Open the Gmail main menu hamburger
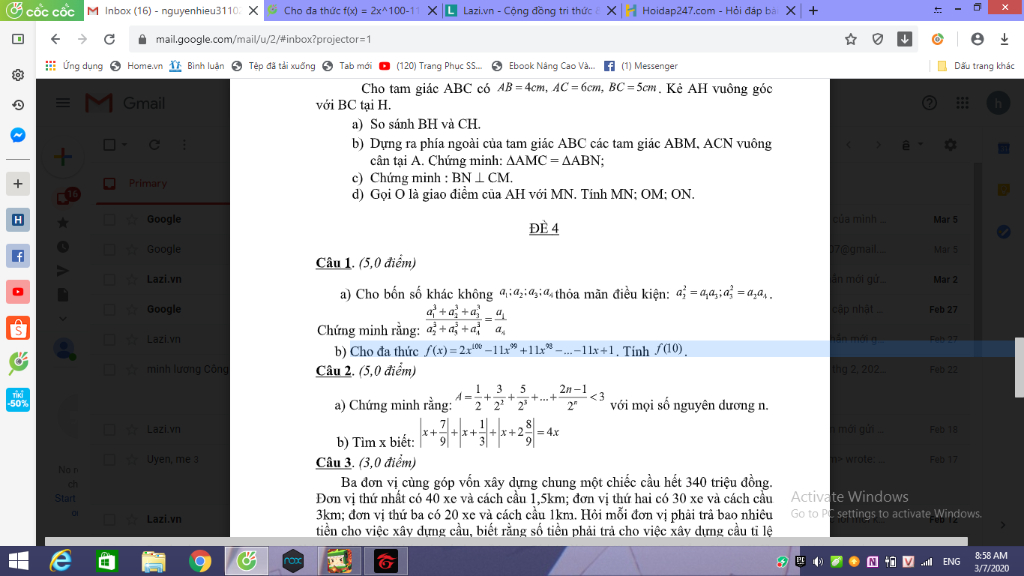 coord(63,103)
